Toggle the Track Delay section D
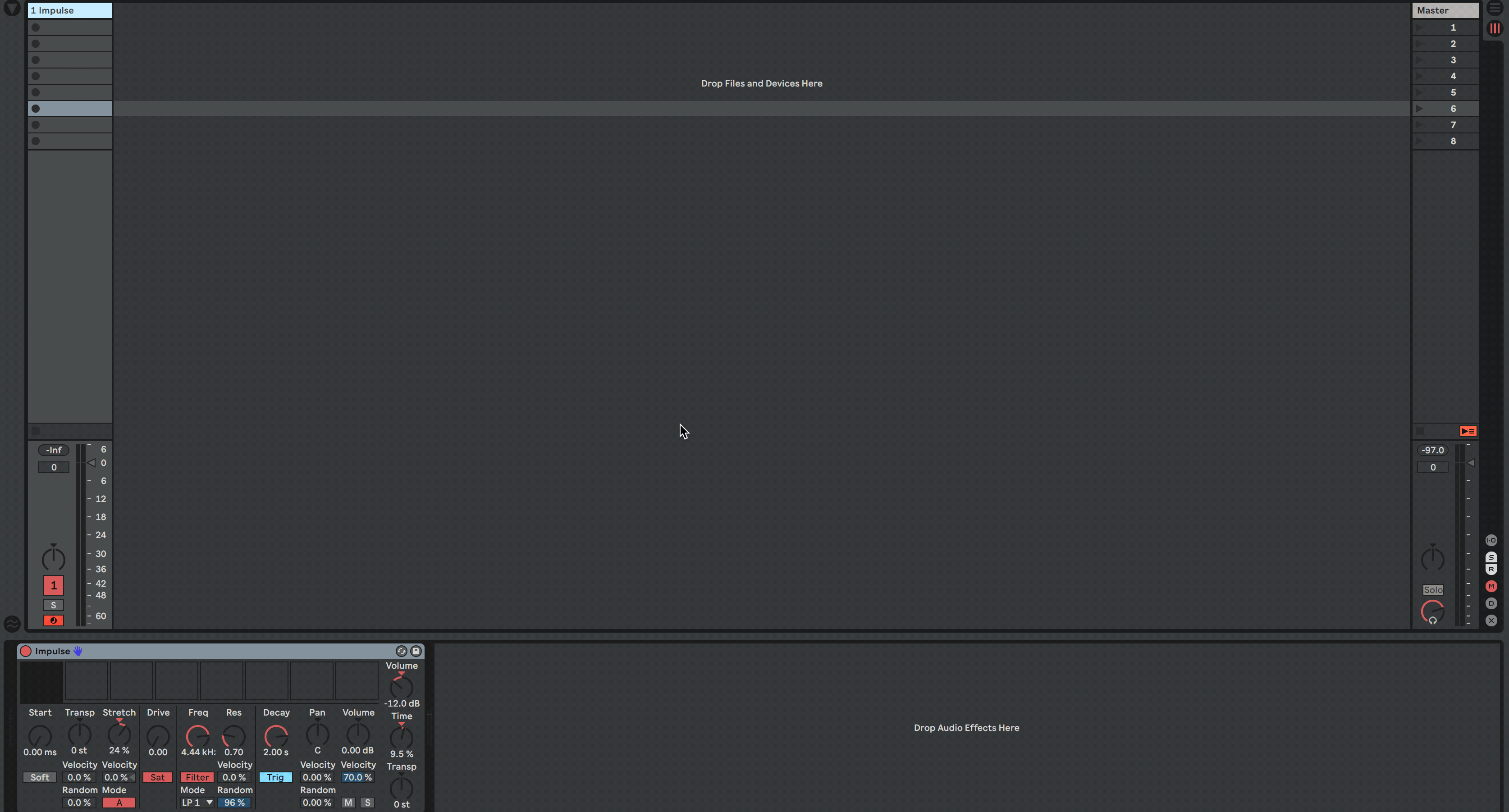1509x812 pixels. [1491, 603]
